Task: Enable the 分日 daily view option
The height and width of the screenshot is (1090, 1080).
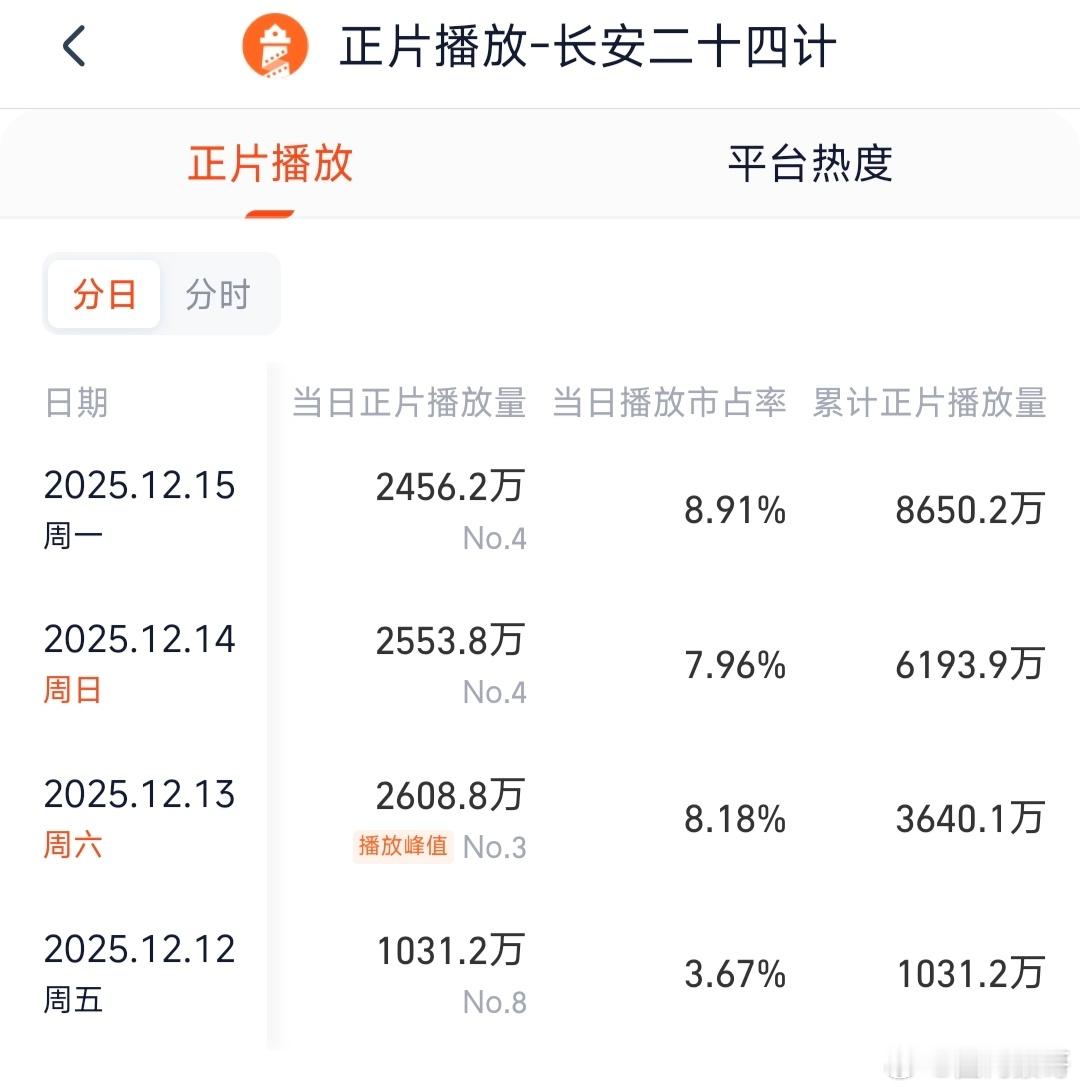Action: tap(103, 293)
